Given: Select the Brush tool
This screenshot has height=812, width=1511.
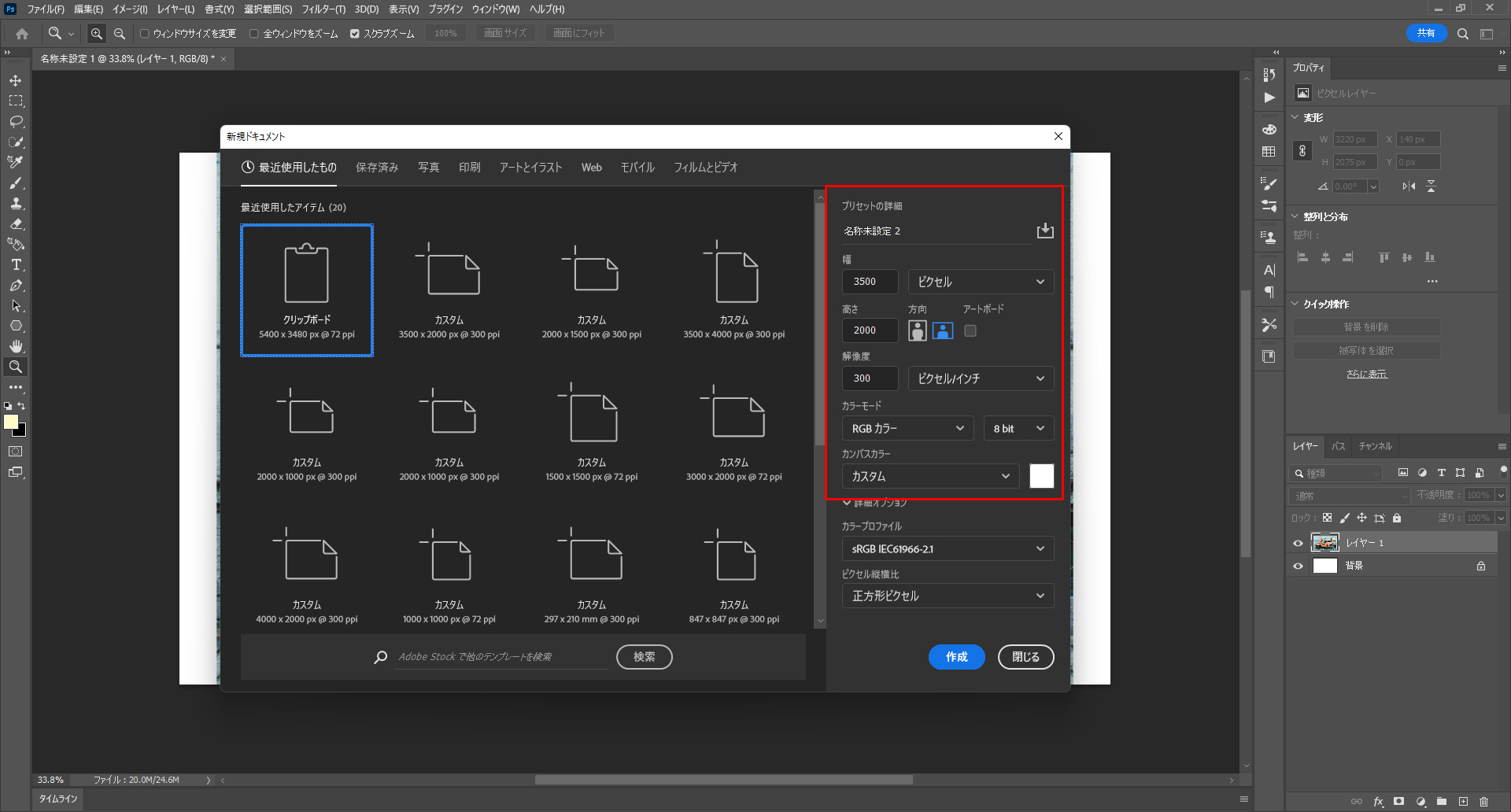Looking at the screenshot, I should (16, 183).
